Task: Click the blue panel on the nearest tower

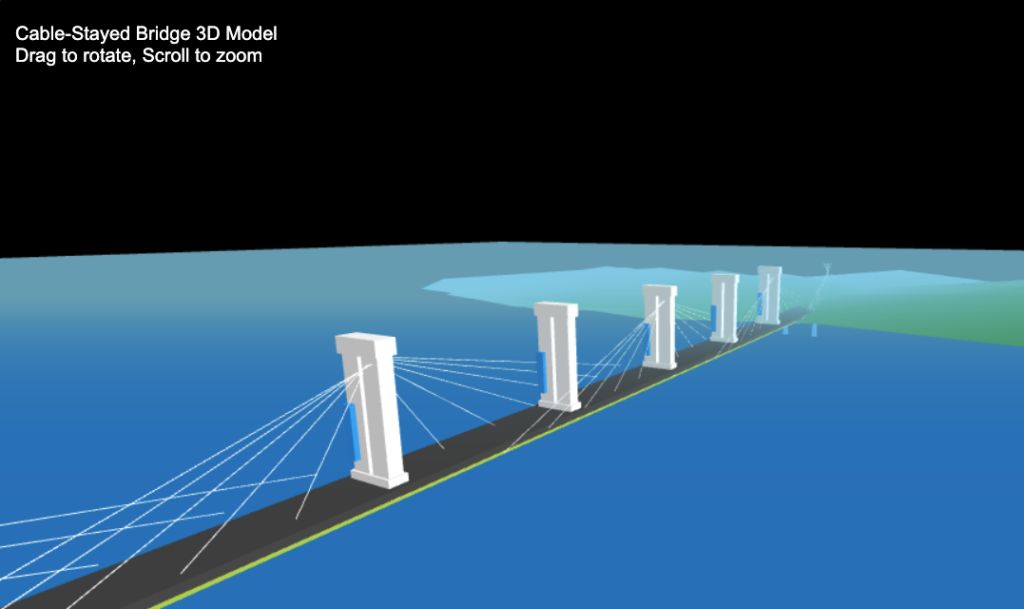Action: pyautogui.click(x=355, y=430)
